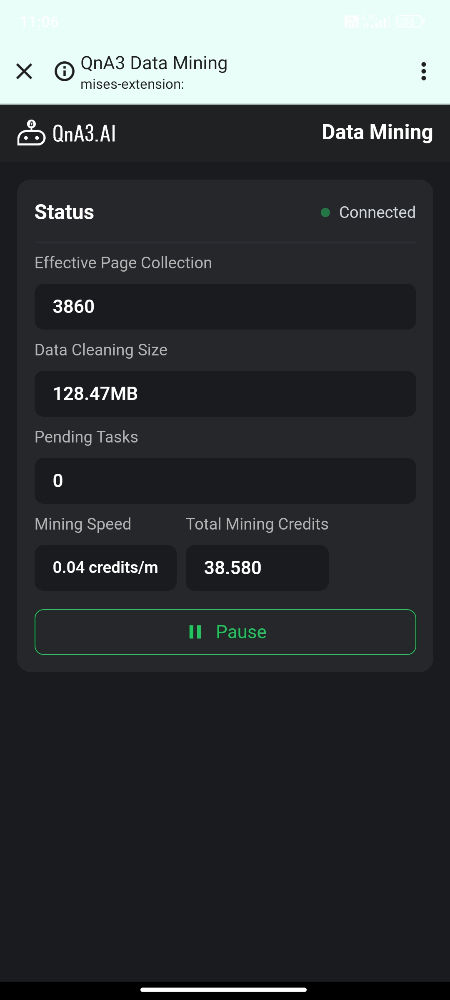Click the Mining Speed 0.04 credits/m box
Viewport: 450px width, 1000px height.
coord(106,568)
